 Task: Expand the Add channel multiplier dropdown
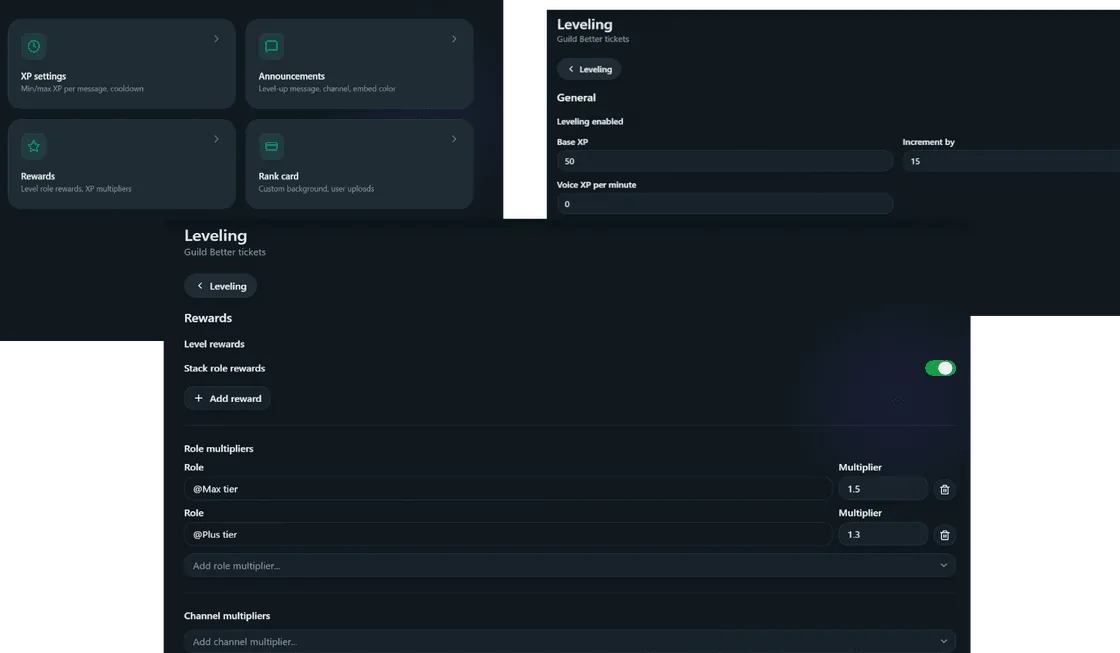[569, 642]
